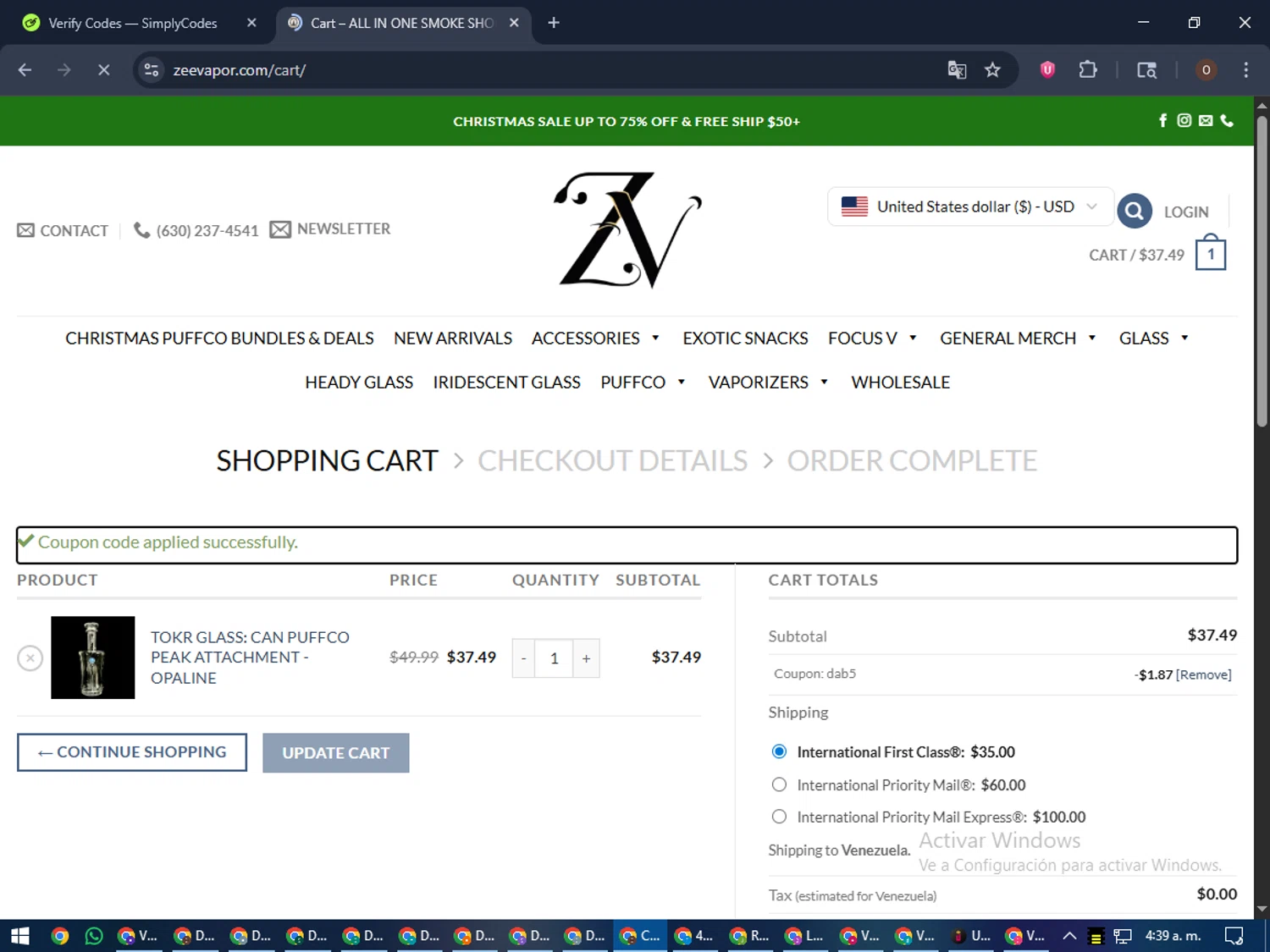Open the Windows Start menu
The width and height of the screenshot is (1270, 952).
click(20, 935)
